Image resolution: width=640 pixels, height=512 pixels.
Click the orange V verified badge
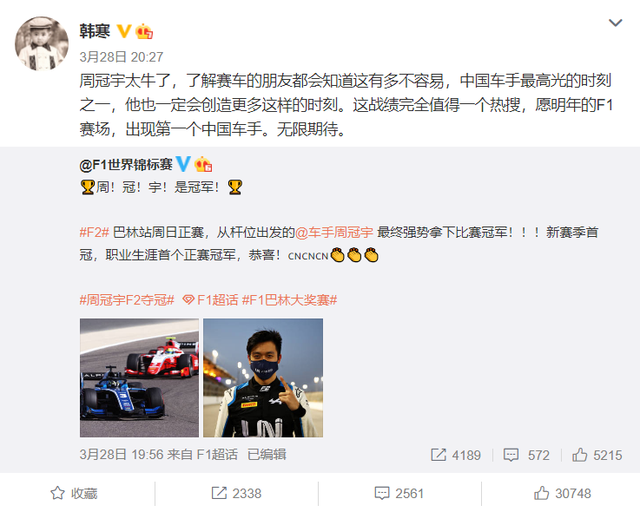(x=124, y=31)
